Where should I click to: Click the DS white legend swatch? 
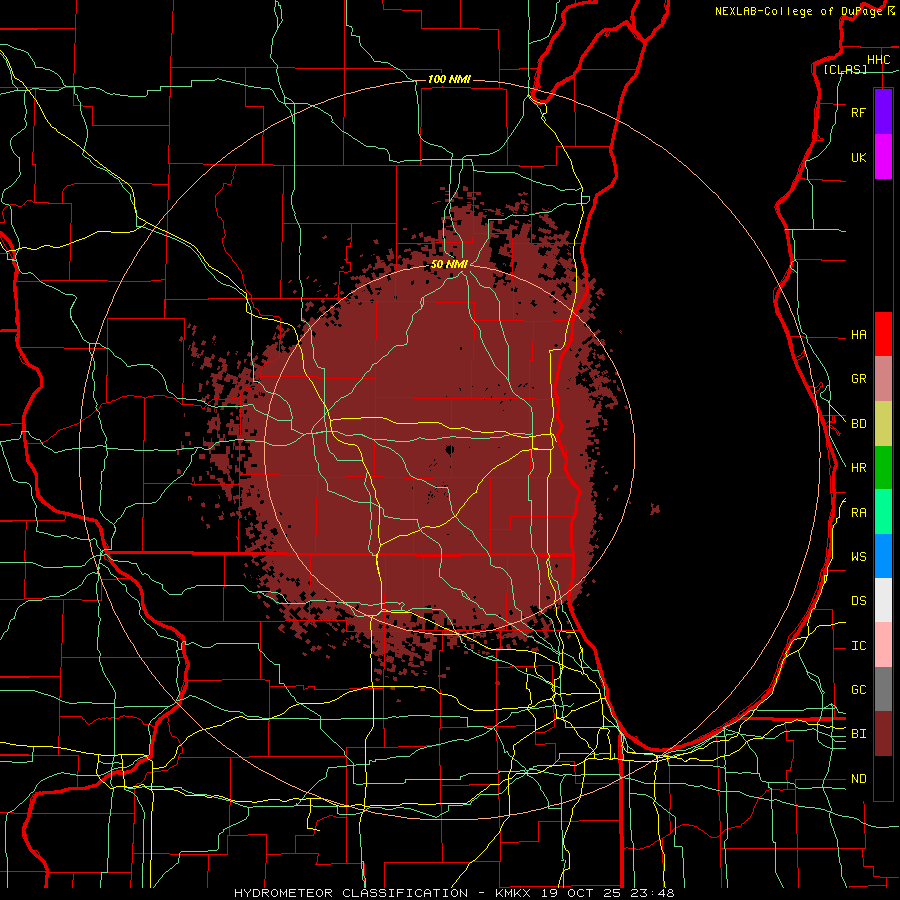pyautogui.click(x=883, y=600)
